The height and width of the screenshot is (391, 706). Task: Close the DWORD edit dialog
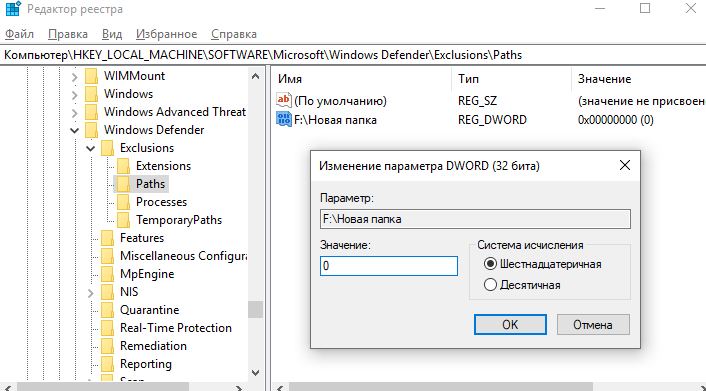tap(625, 165)
